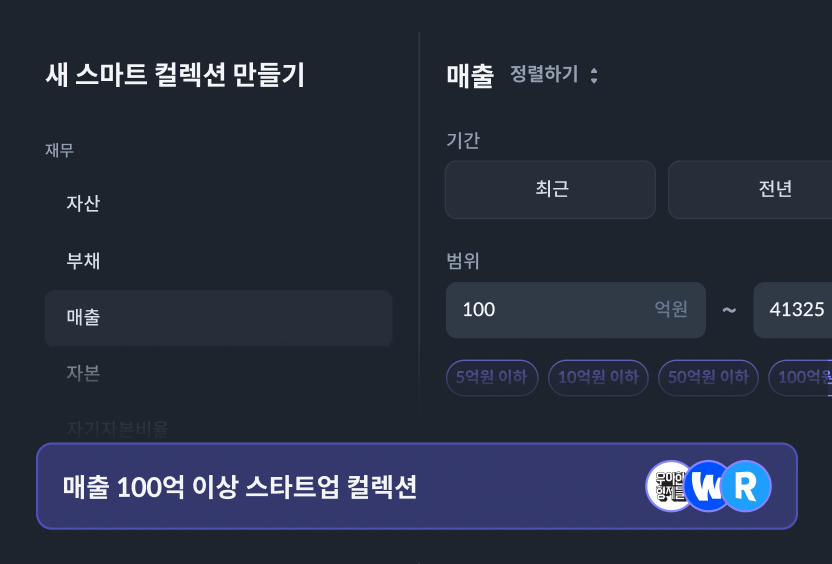Click the maximum range field showing 41325

click(x=795, y=310)
